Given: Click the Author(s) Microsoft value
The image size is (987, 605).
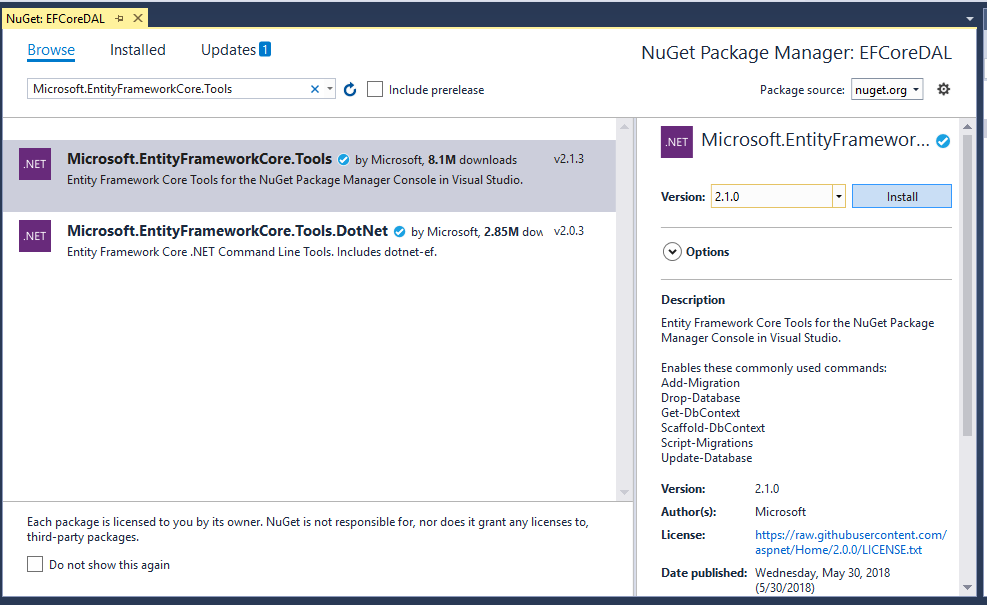Looking at the screenshot, I should pos(781,512).
